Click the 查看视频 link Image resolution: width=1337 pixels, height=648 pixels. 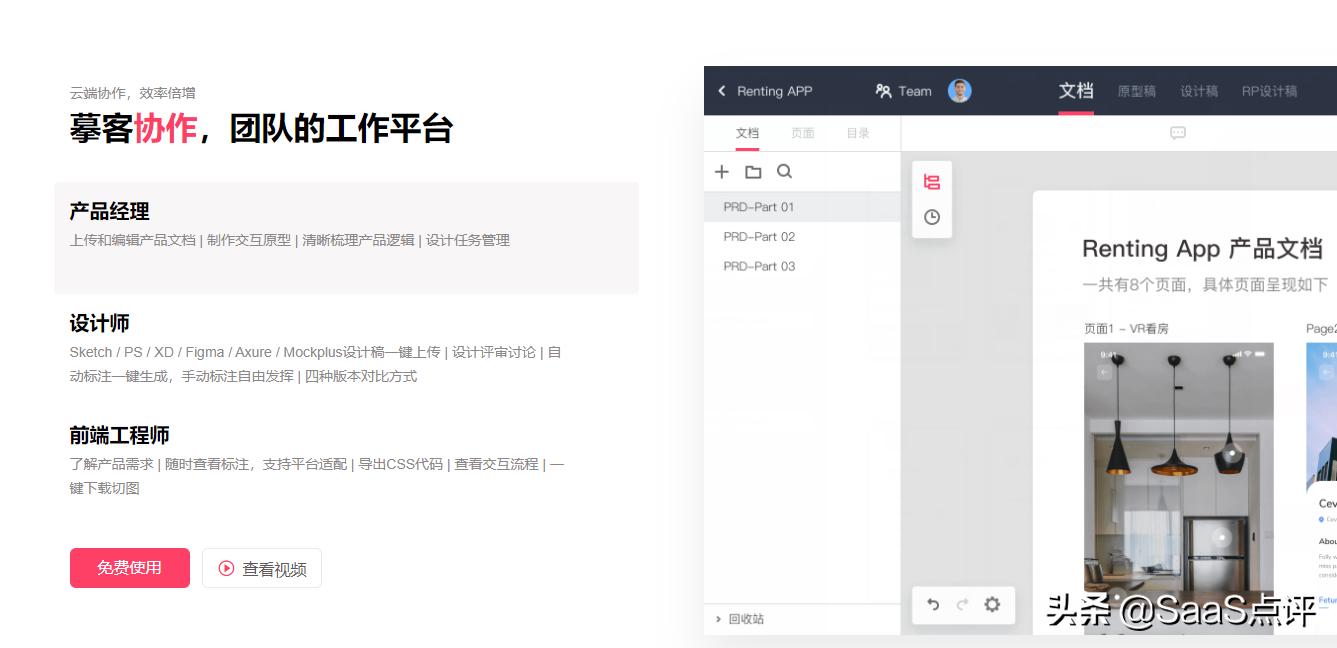pos(261,567)
